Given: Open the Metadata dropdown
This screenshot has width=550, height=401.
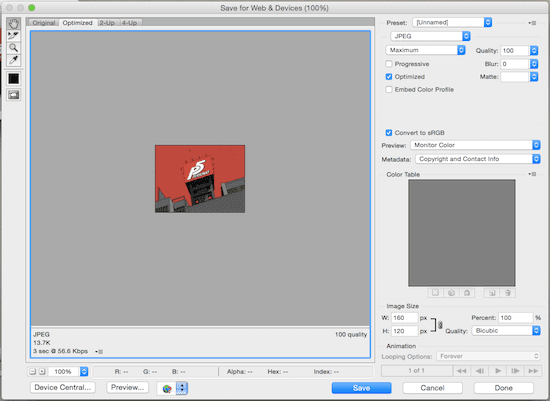Looking at the screenshot, I should (478, 159).
